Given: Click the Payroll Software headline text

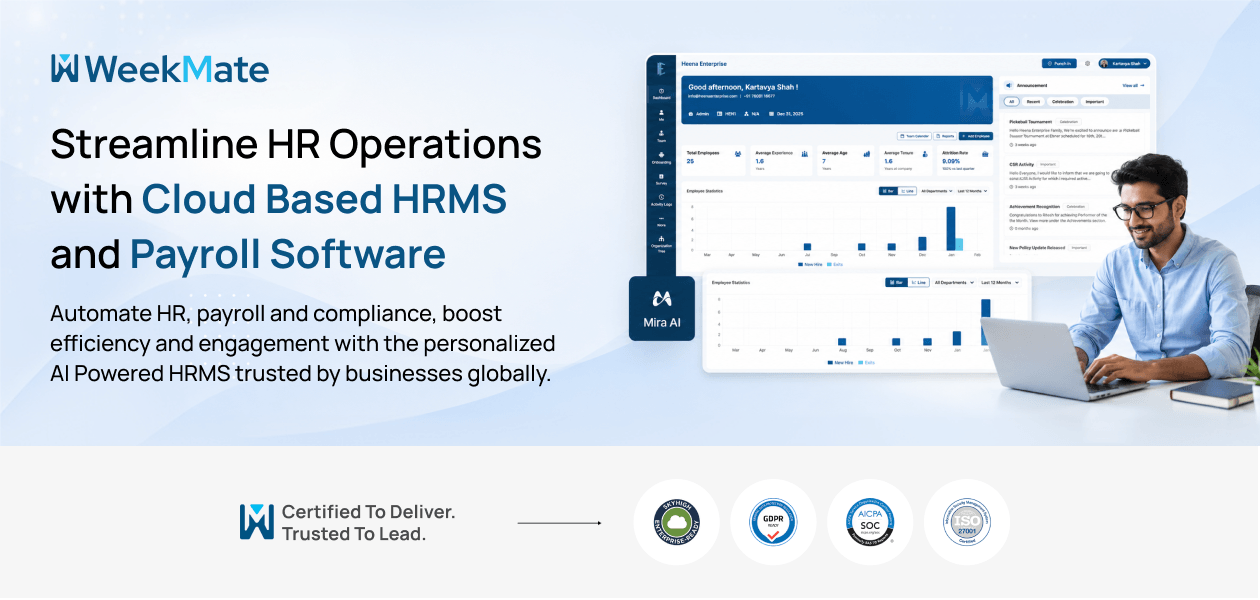Looking at the screenshot, I should 288,255.
